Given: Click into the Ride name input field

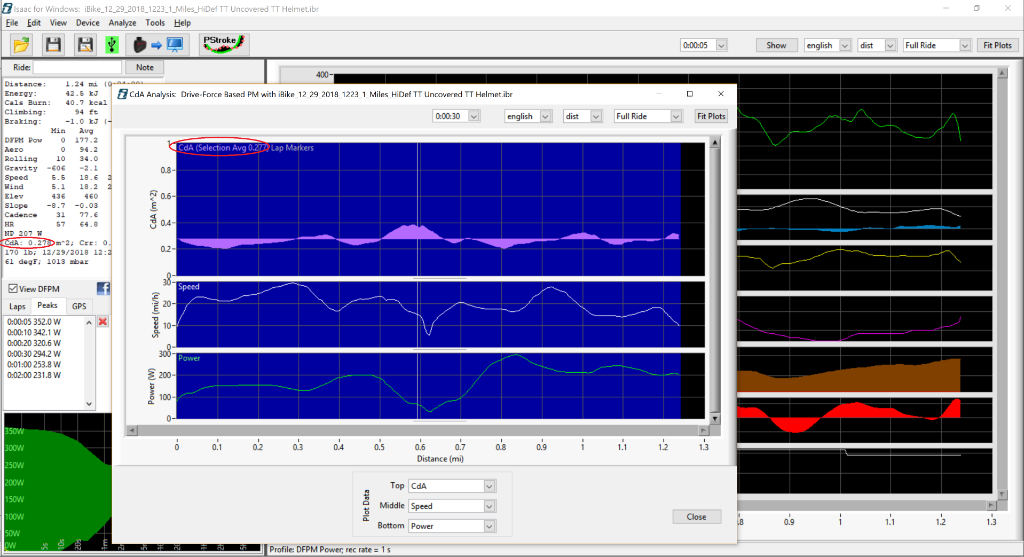Looking at the screenshot, I should pos(80,67).
